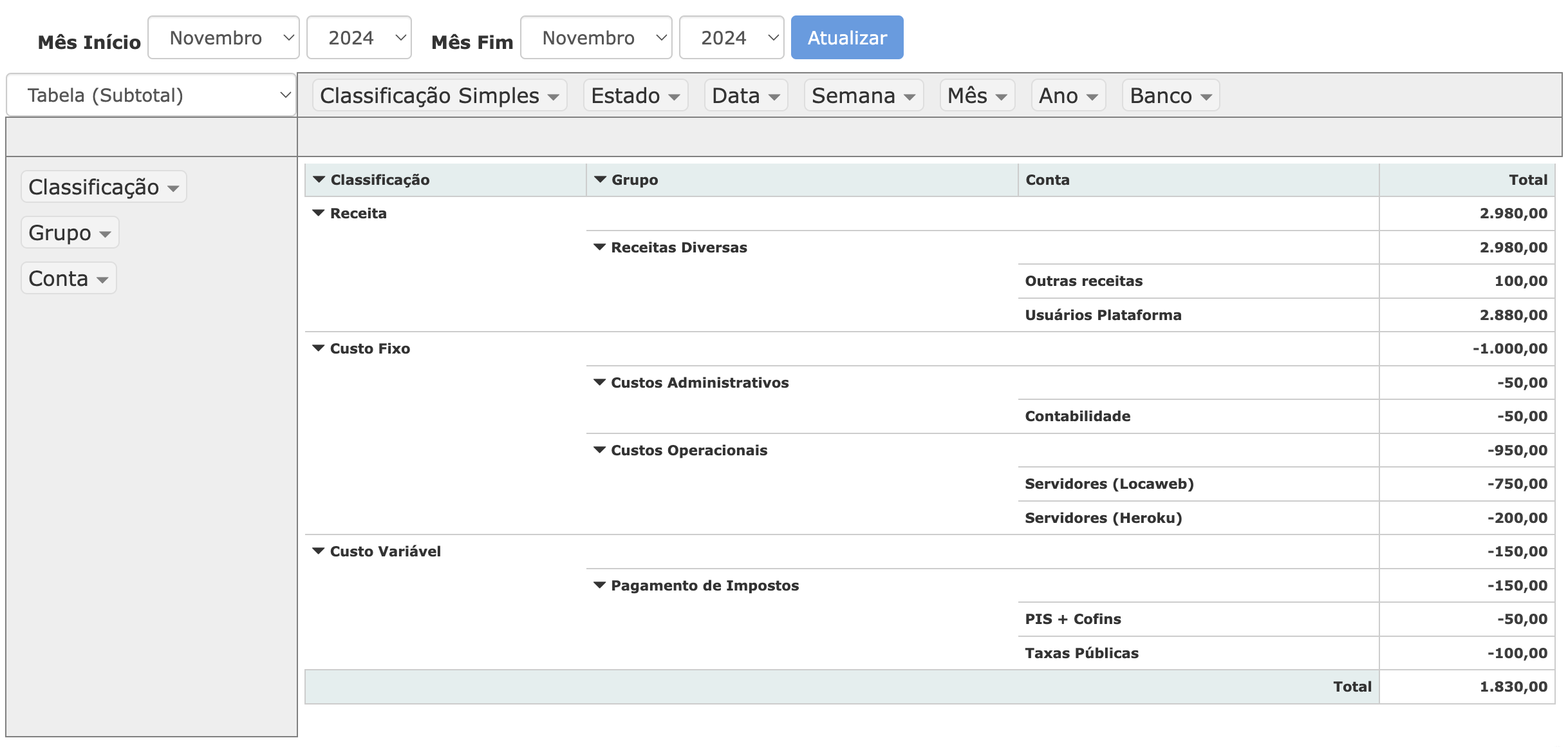The image size is (1568, 747).
Task: Open the Mês Fim year dropdown
Action: click(x=731, y=38)
